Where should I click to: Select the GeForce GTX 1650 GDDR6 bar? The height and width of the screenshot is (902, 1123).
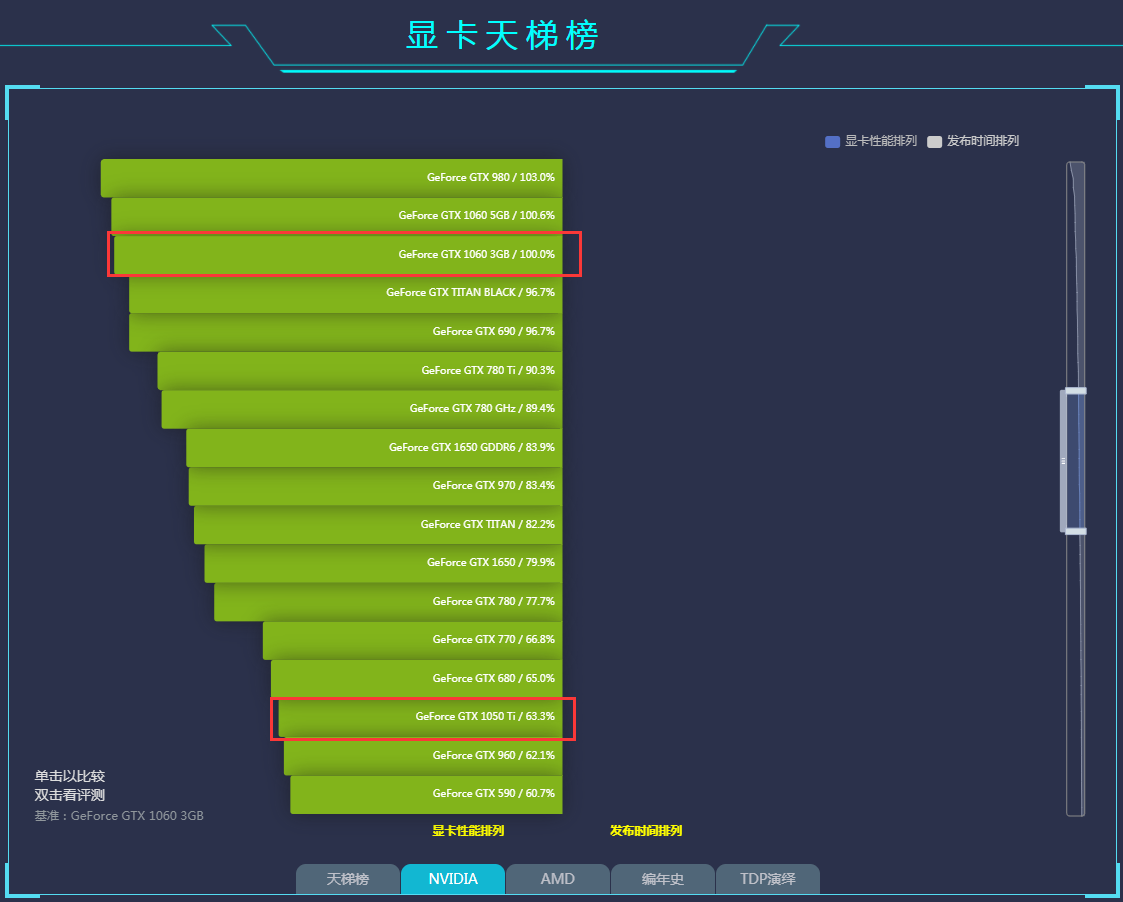coord(375,448)
